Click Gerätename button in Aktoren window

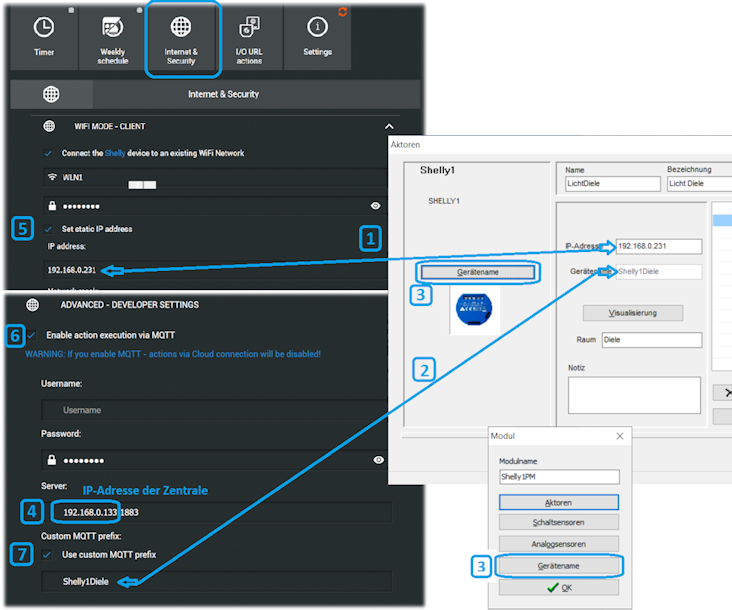tap(478, 272)
